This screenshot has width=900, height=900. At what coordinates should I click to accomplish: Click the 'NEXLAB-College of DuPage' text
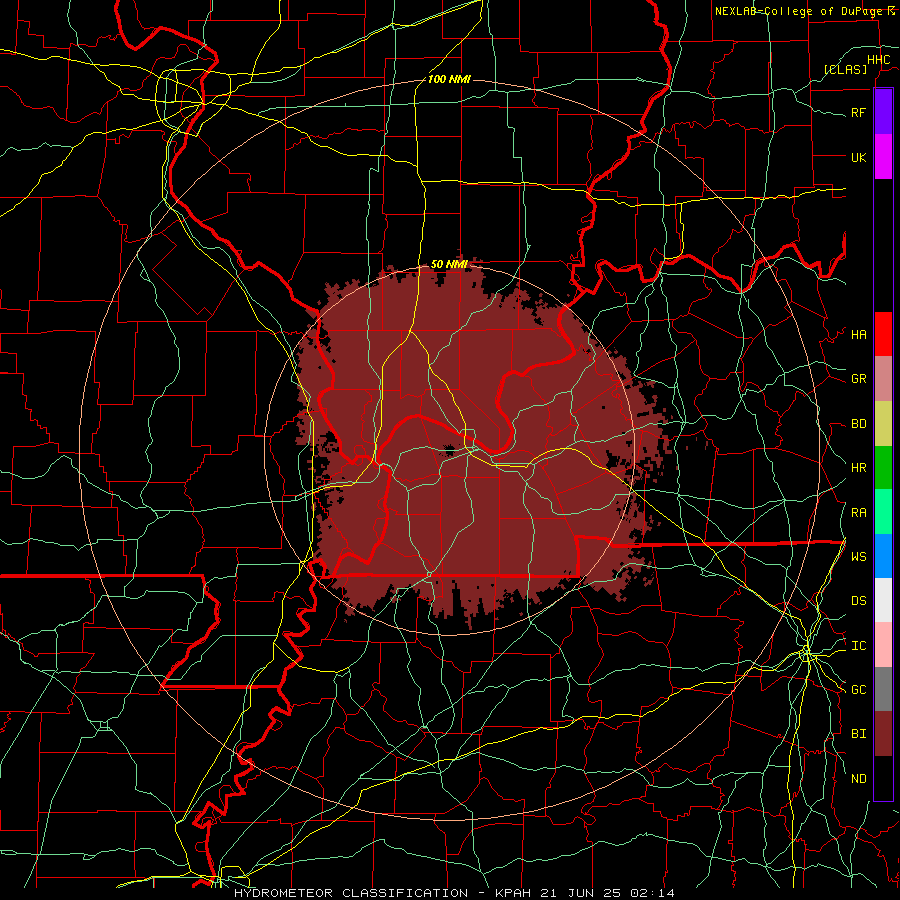800,11
